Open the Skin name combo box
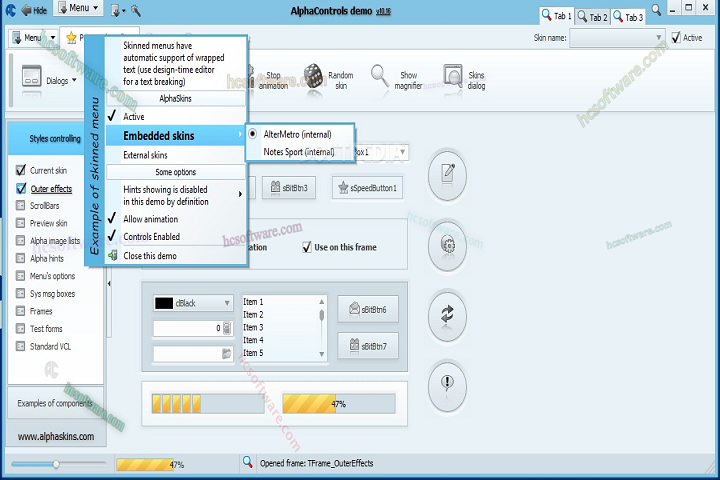 [617, 38]
